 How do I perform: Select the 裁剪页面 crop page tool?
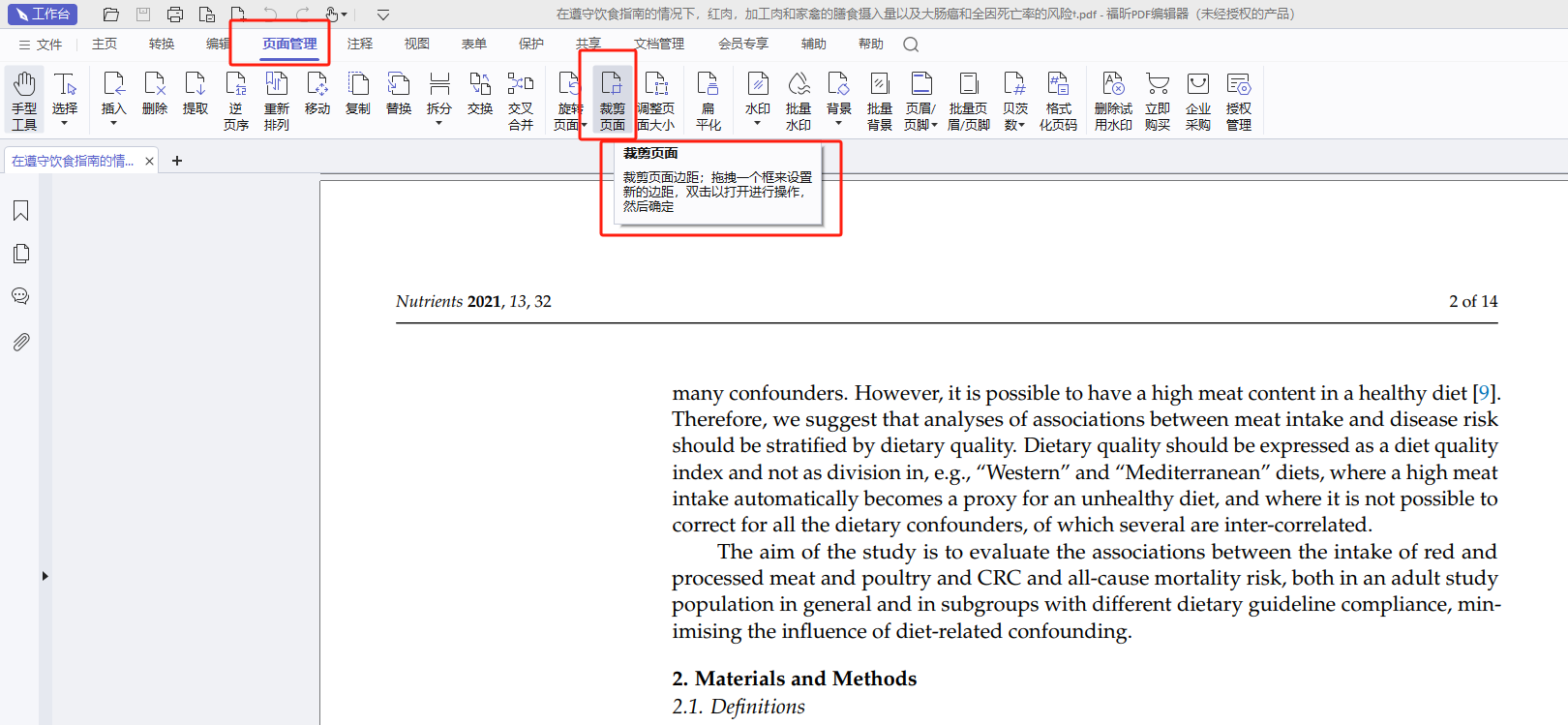pyautogui.click(x=612, y=100)
